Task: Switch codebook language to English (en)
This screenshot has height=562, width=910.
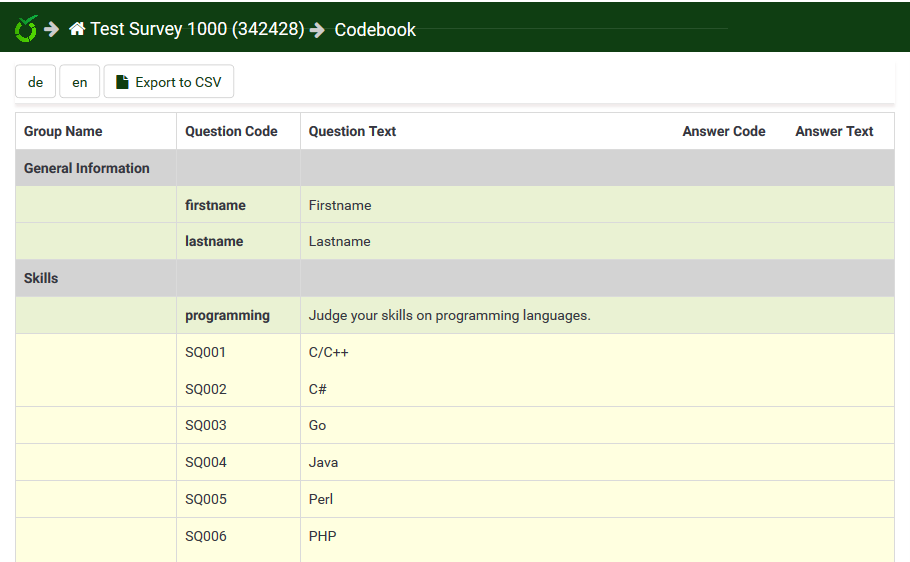Action: click(80, 82)
